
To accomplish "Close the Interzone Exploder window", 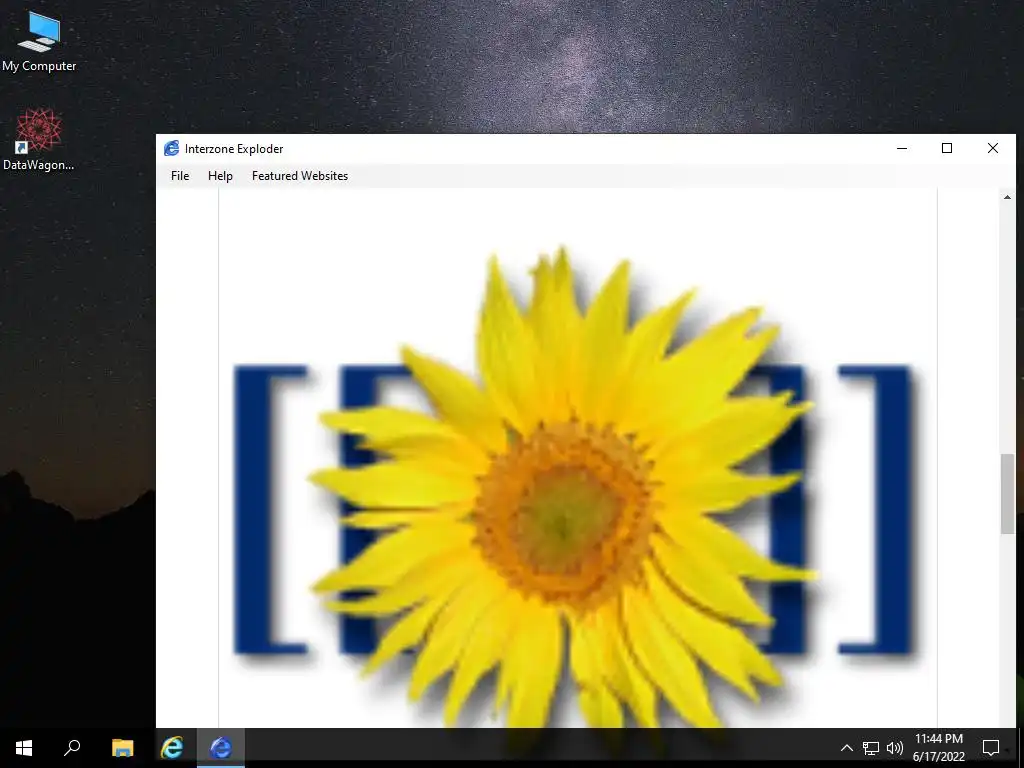I will [993, 148].
